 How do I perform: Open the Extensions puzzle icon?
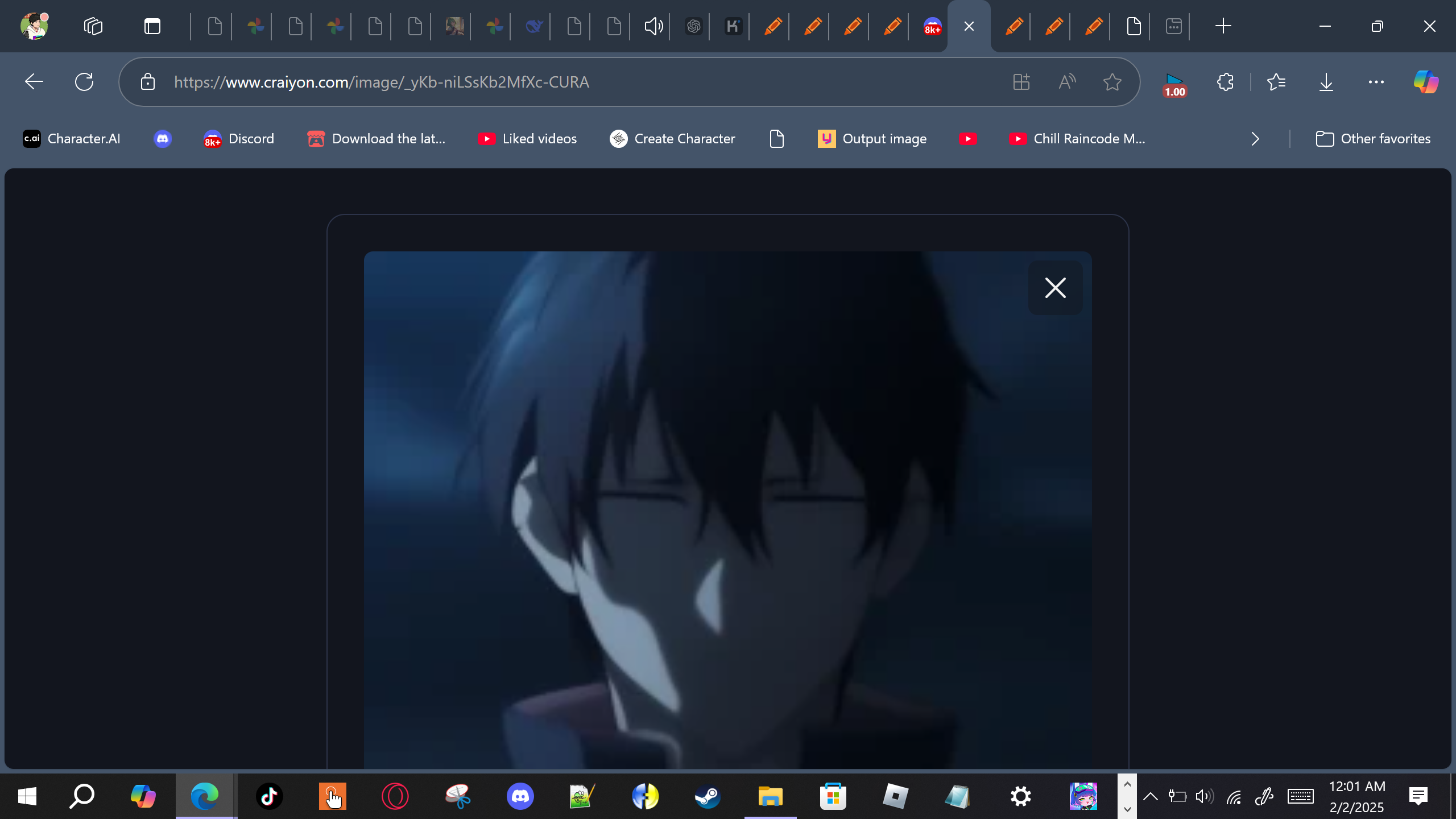[1225, 82]
